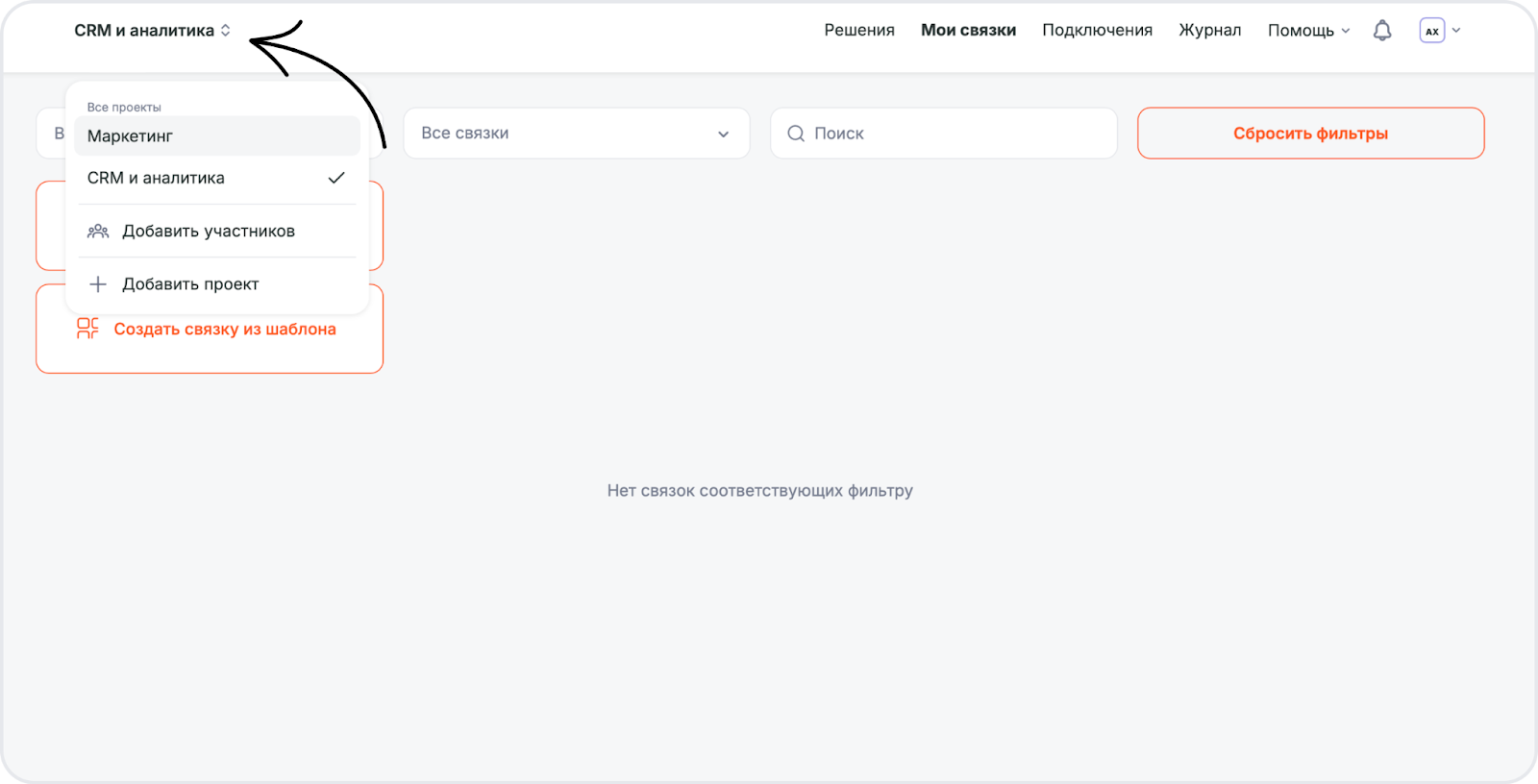Navigate to Подключения

[1097, 31]
